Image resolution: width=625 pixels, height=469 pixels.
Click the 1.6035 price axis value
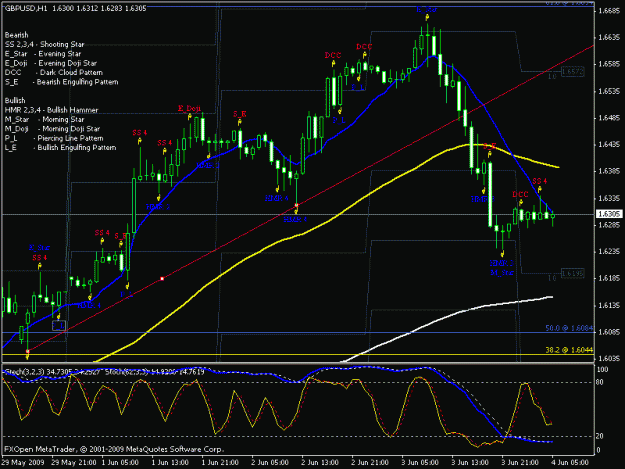(609, 358)
